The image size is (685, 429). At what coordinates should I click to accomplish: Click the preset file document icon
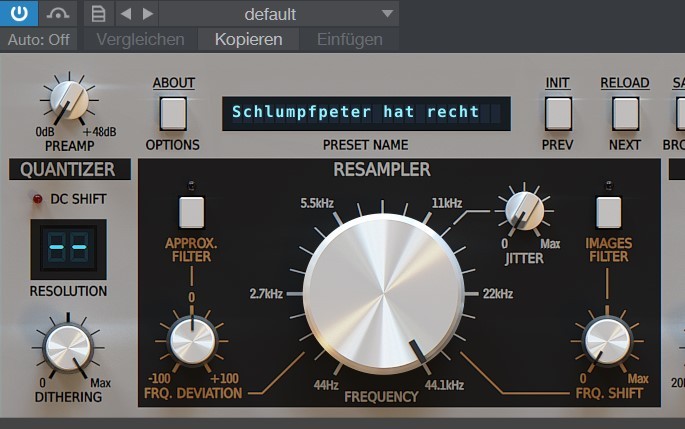click(x=97, y=14)
